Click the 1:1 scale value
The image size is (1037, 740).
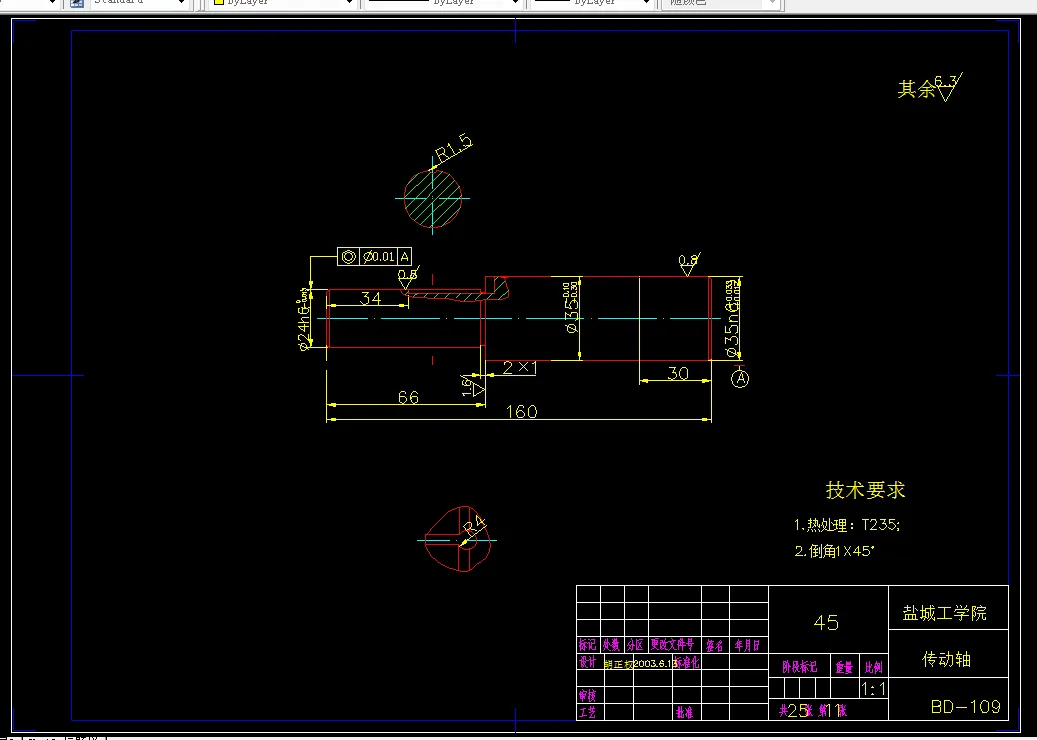pyautogui.click(x=874, y=689)
